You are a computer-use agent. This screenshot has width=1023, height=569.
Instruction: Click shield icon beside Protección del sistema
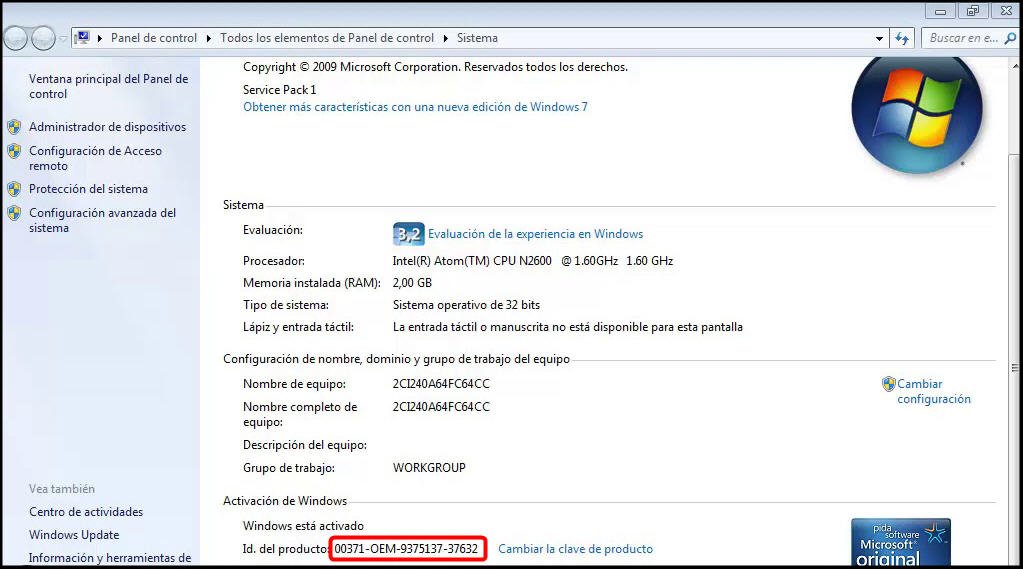[14, 189]
